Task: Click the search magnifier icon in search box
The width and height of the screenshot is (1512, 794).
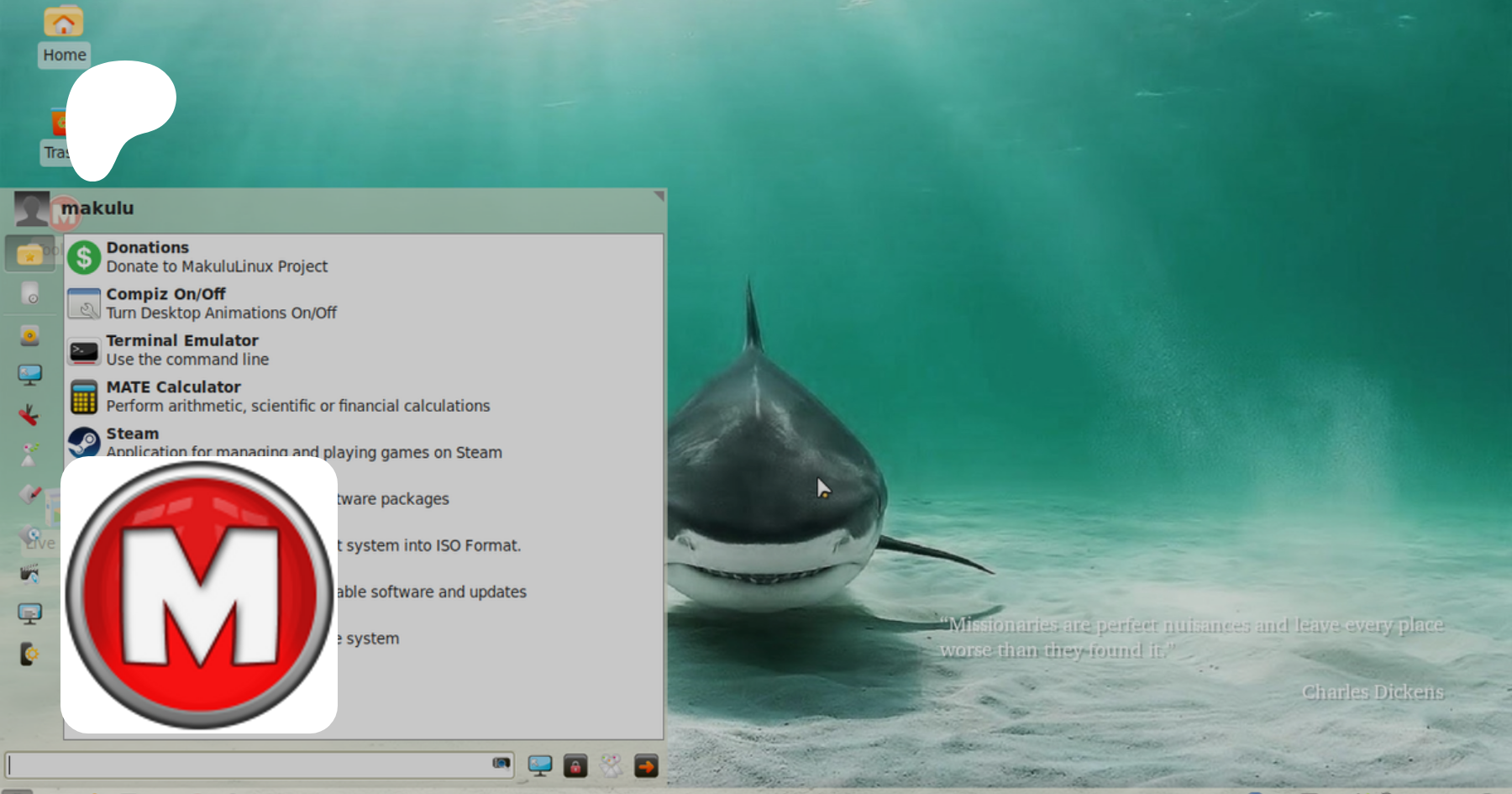Action: click(x=501, y=764)
